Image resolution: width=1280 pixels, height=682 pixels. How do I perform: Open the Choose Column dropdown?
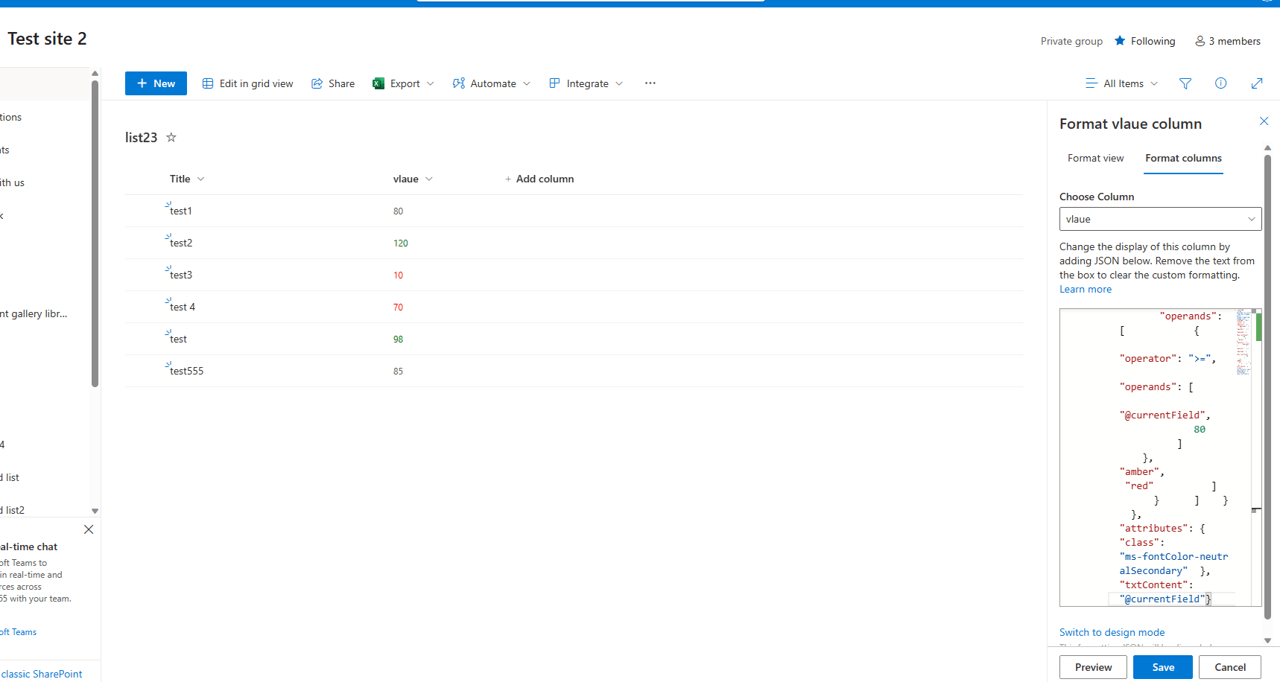click(1160, 219)
